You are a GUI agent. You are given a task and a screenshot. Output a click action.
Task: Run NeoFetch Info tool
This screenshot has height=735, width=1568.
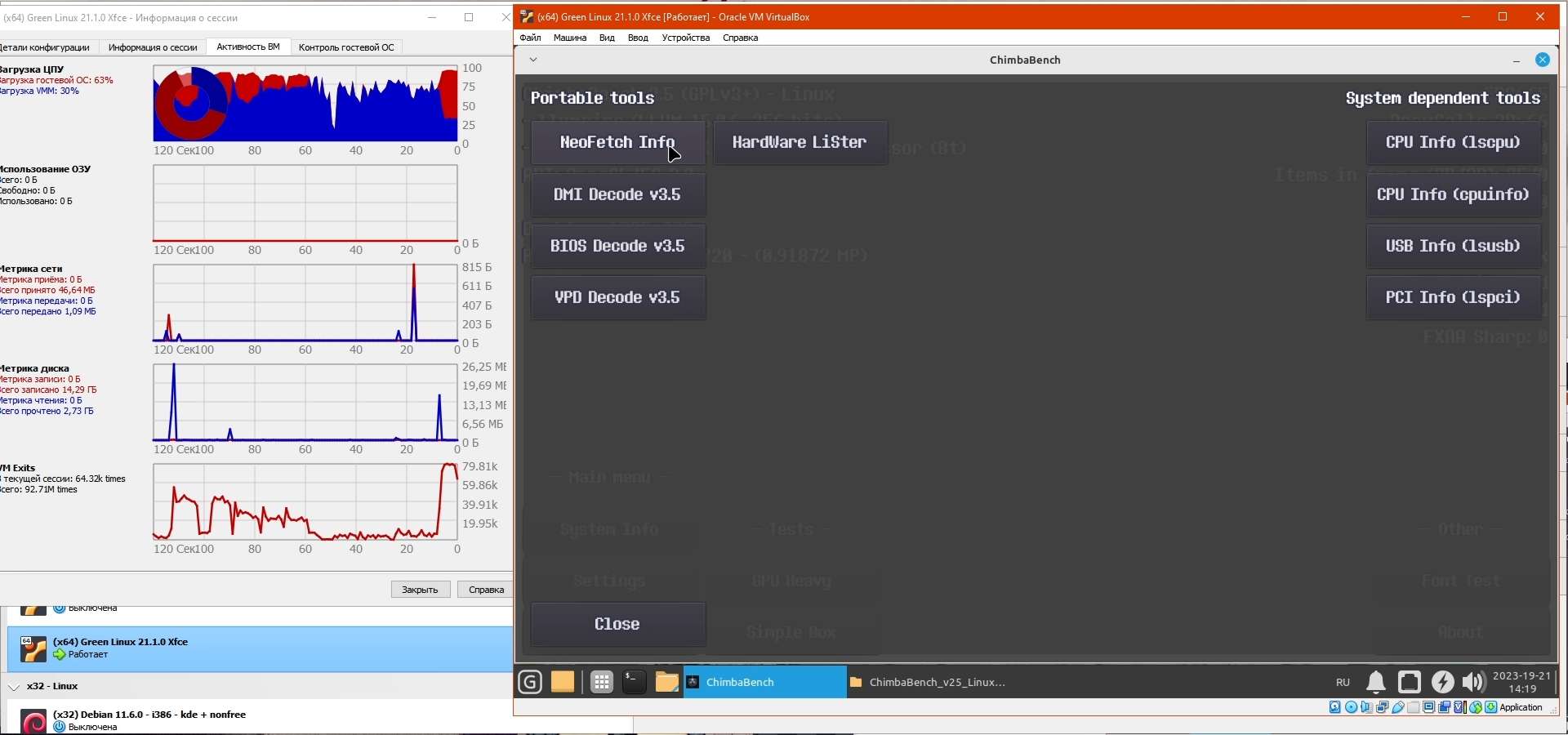618,142
